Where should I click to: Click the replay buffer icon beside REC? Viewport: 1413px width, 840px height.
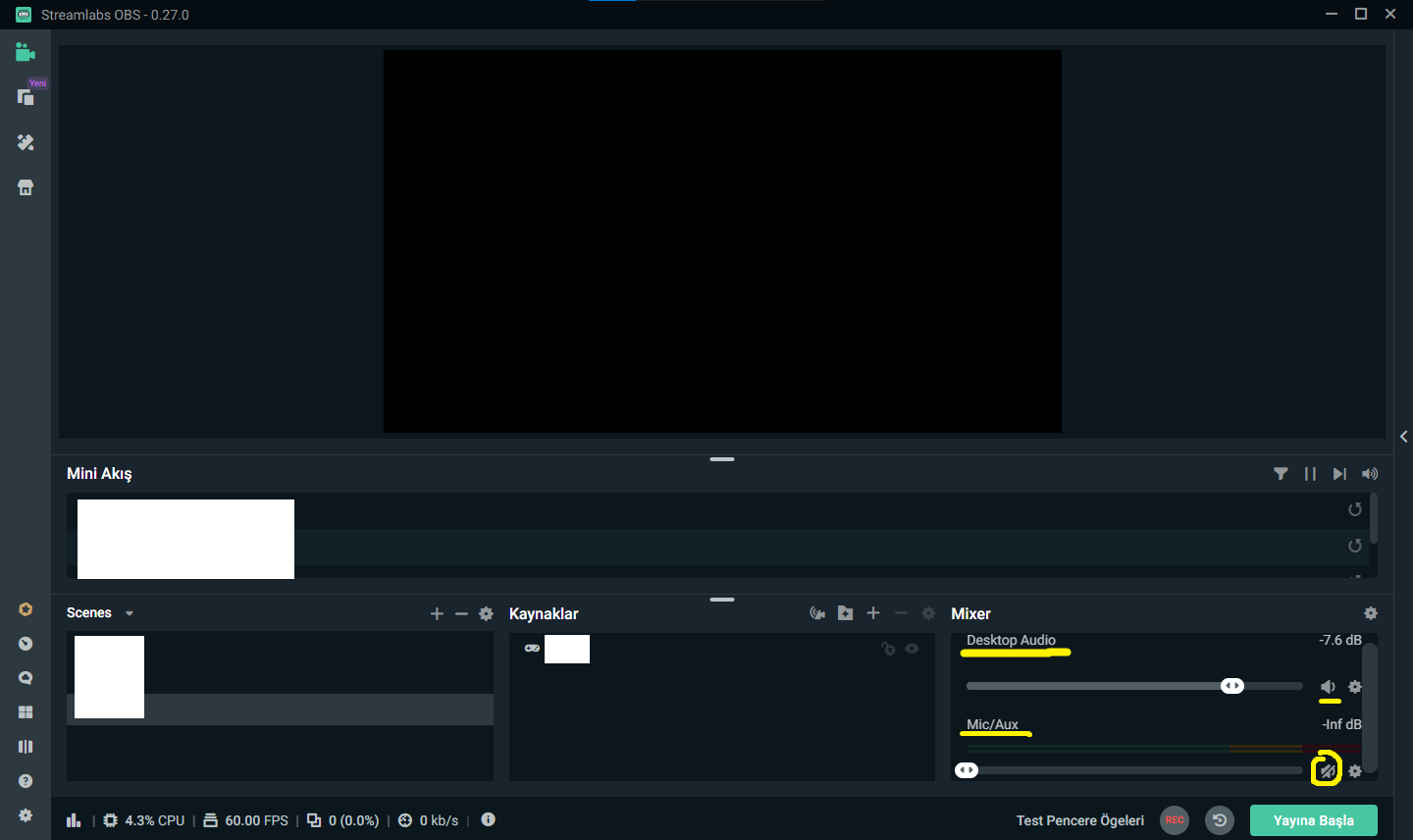coord(1219,819)
